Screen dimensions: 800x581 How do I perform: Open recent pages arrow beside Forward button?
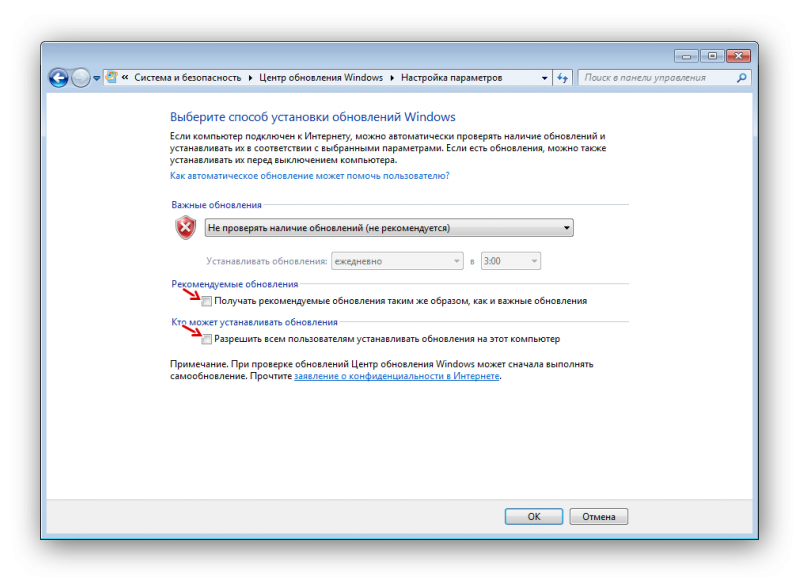96,79
